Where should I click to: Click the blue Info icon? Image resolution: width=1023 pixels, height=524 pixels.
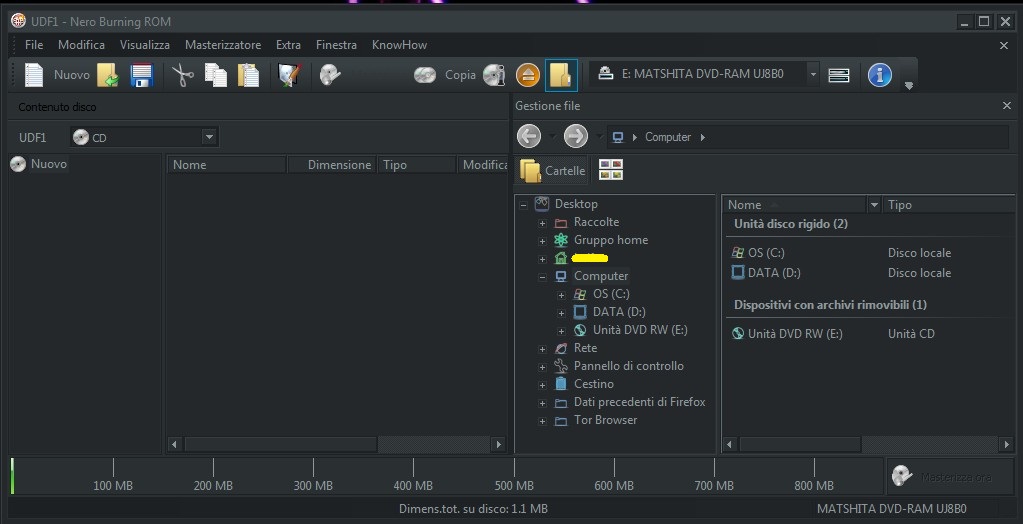[879, 75]
